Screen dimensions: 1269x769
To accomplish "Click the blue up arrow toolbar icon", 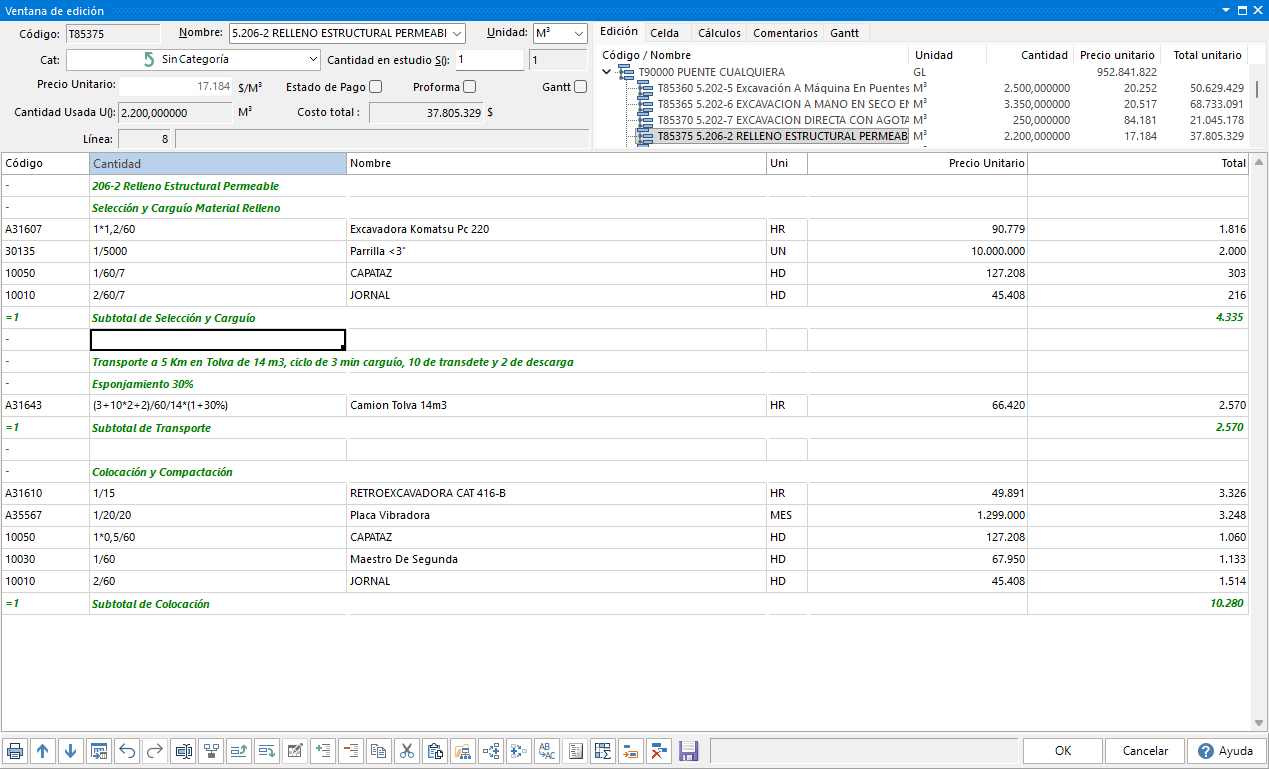I will pyautogui.click(x=43, y=751).
